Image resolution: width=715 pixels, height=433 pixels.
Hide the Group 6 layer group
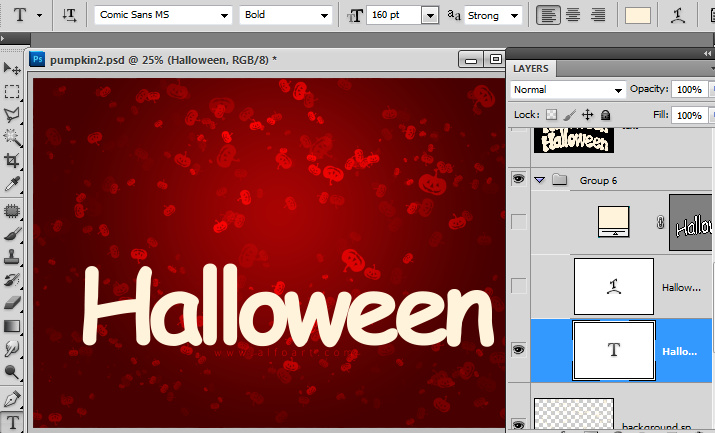(518, 179)
